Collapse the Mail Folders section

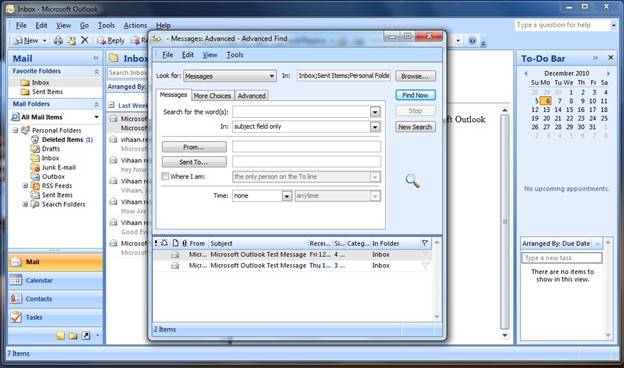tap(96, 104)
